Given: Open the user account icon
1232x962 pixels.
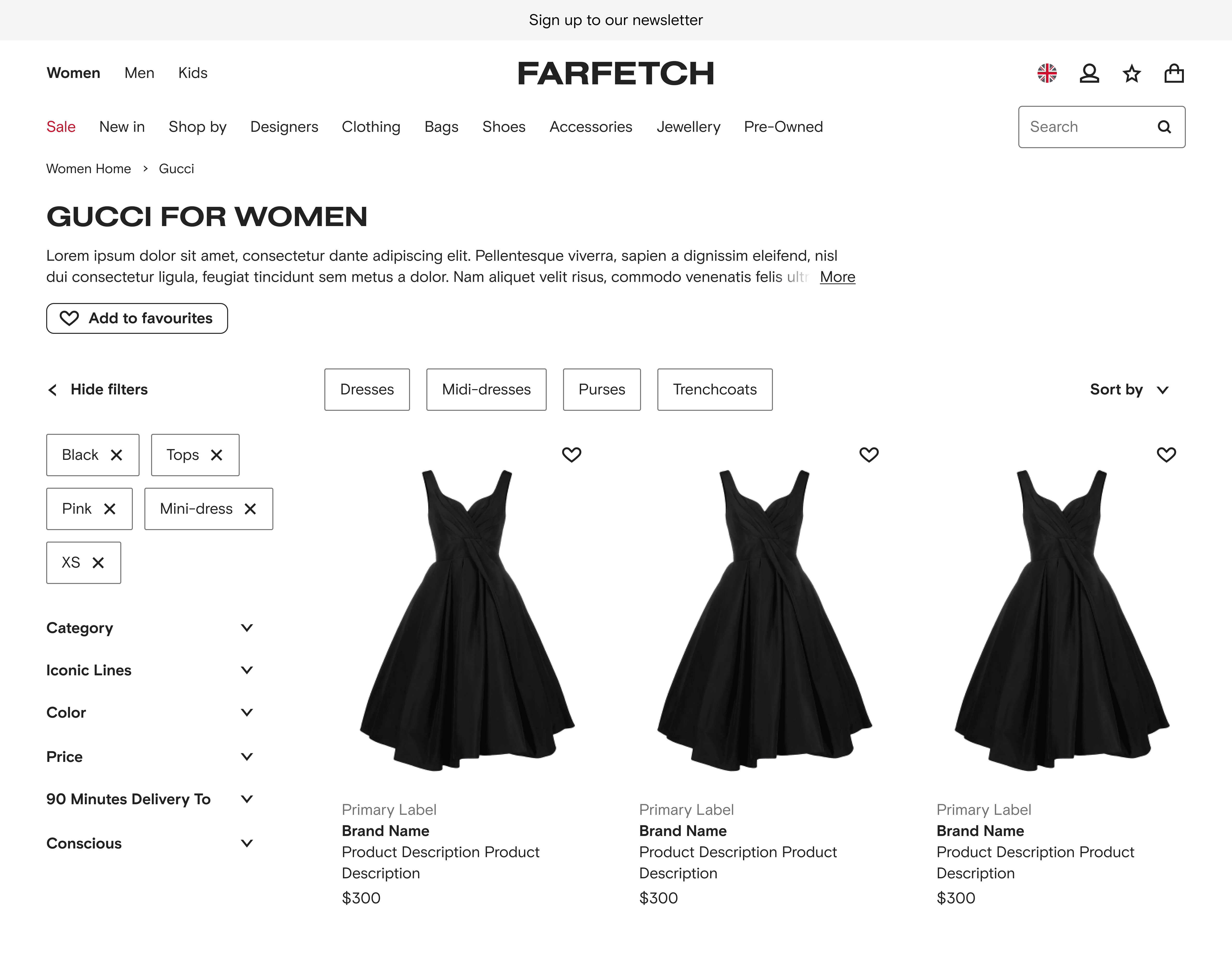Looking at the screenshot, I should tap(1089, 73).
